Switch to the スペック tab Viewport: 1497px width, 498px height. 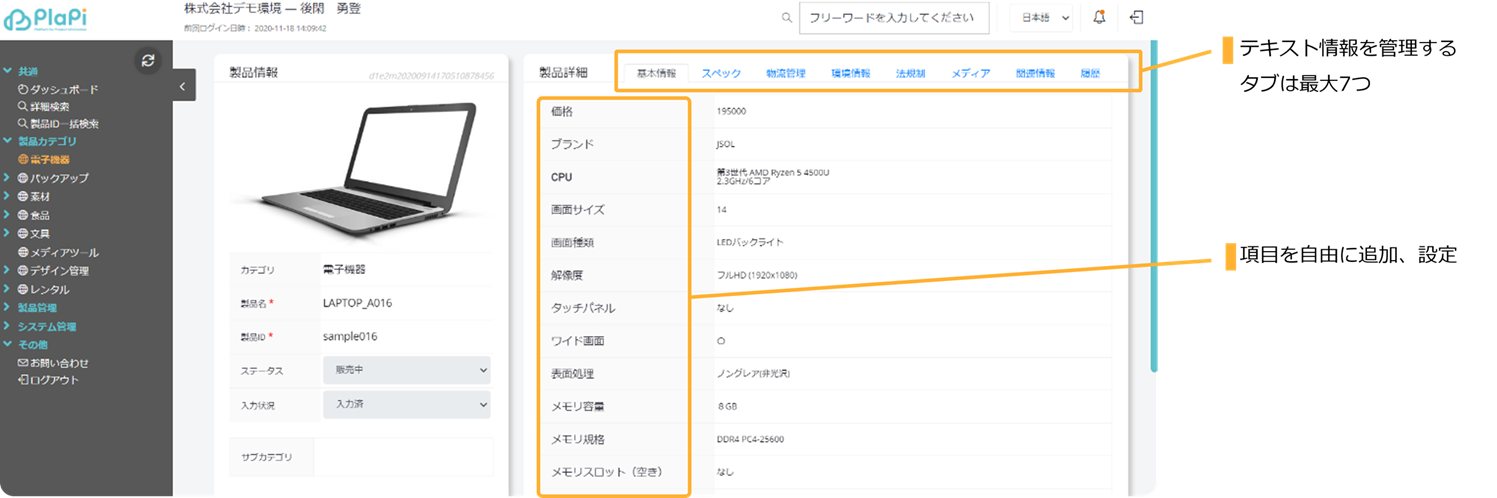coord(721,73)
